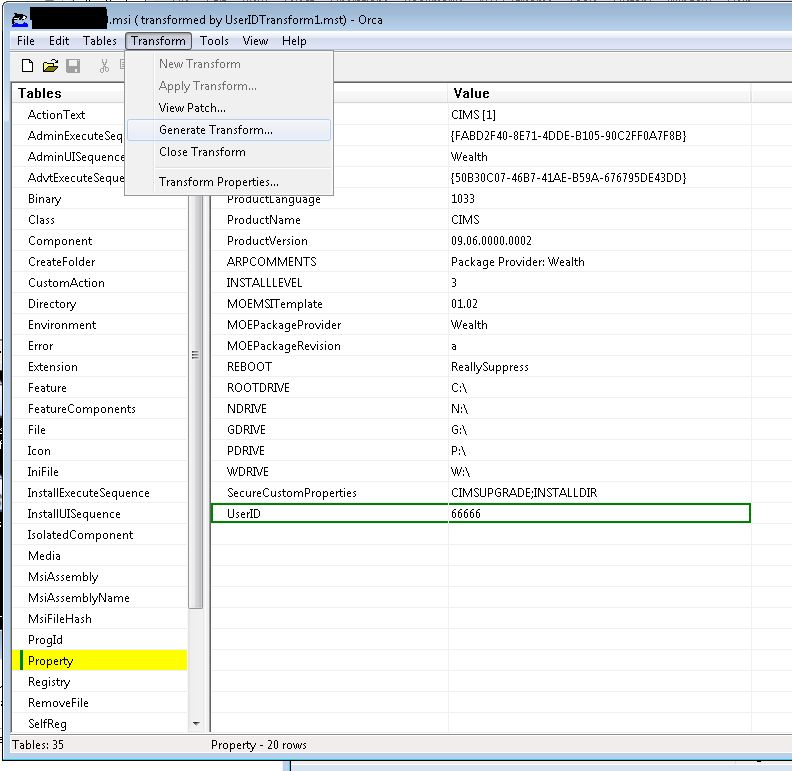Image resolution: width=792 pixels, height=771 pixels.
Task: Click the Open folder toolbar icon
Action: 50,66
